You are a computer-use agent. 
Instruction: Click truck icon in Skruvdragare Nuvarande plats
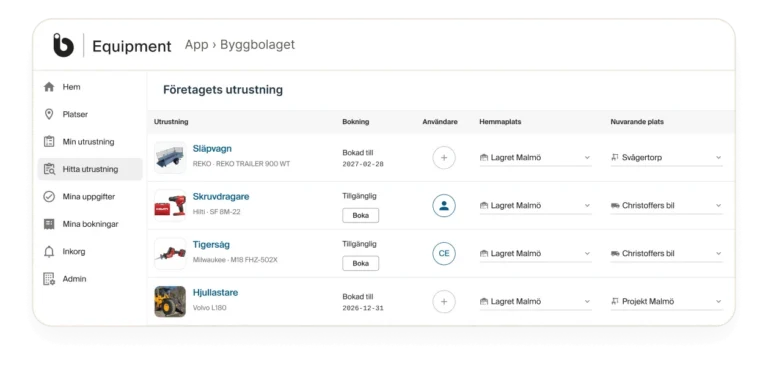click(x=615, y=206)
